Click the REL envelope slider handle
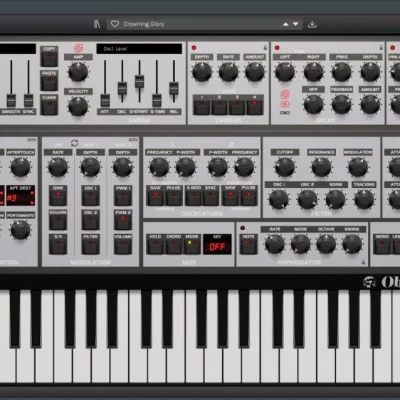This screenshot has width=400, height=400. coord(174,88)
